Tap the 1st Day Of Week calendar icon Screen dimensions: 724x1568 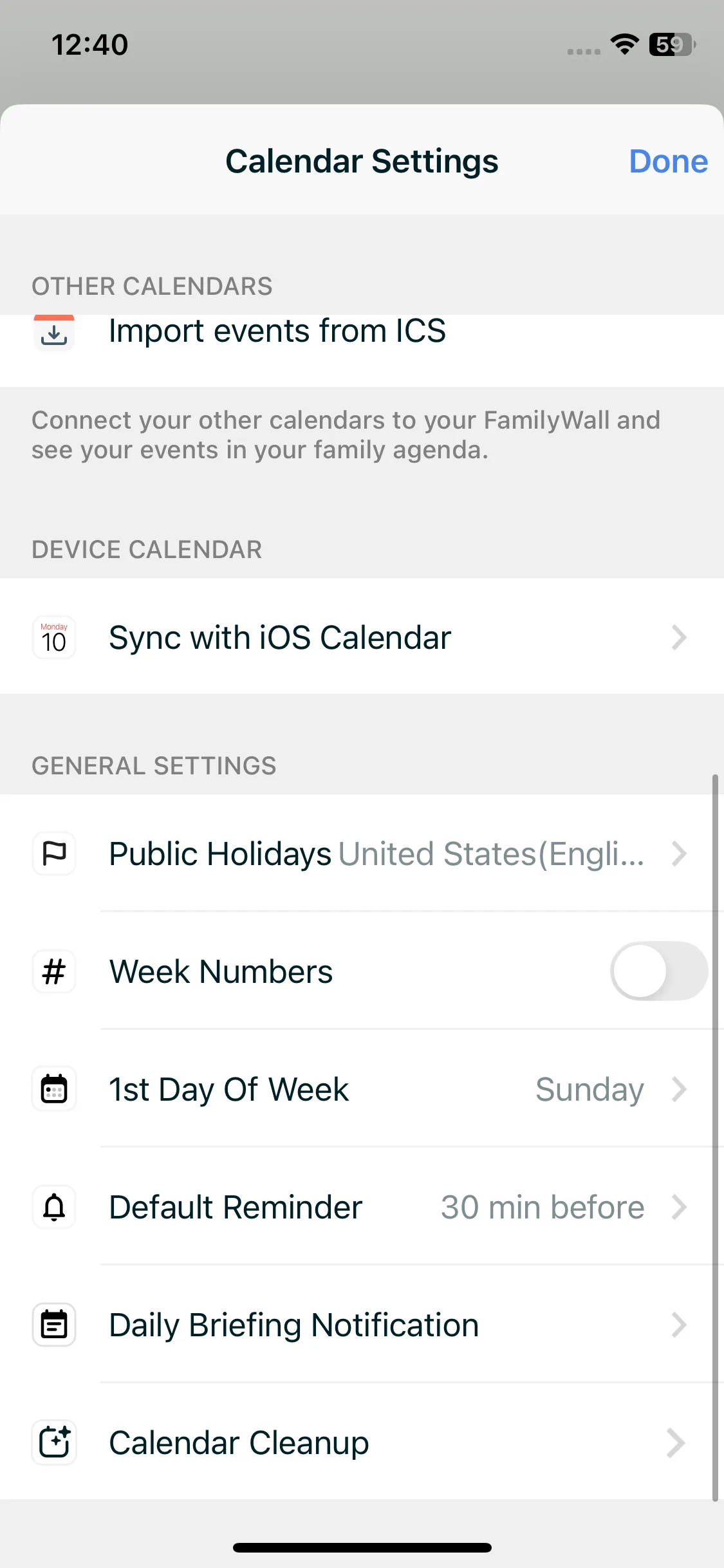54,1090
